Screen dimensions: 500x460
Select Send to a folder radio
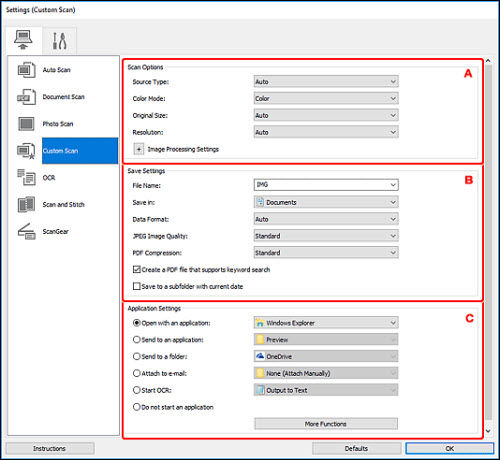pyautogui.click(x=137, y=356)
